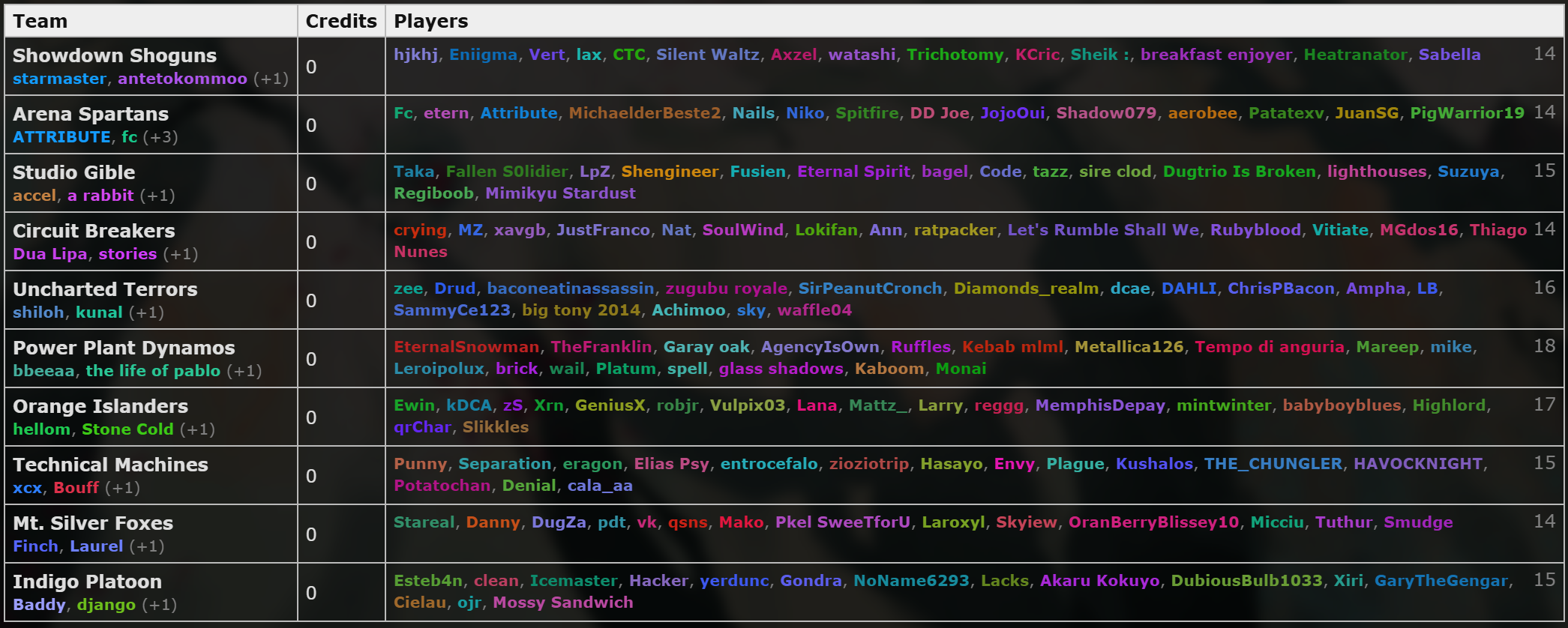
Task: Open manager ATTRIBUTE under Arena Spartans
Action: click(61, 137)
